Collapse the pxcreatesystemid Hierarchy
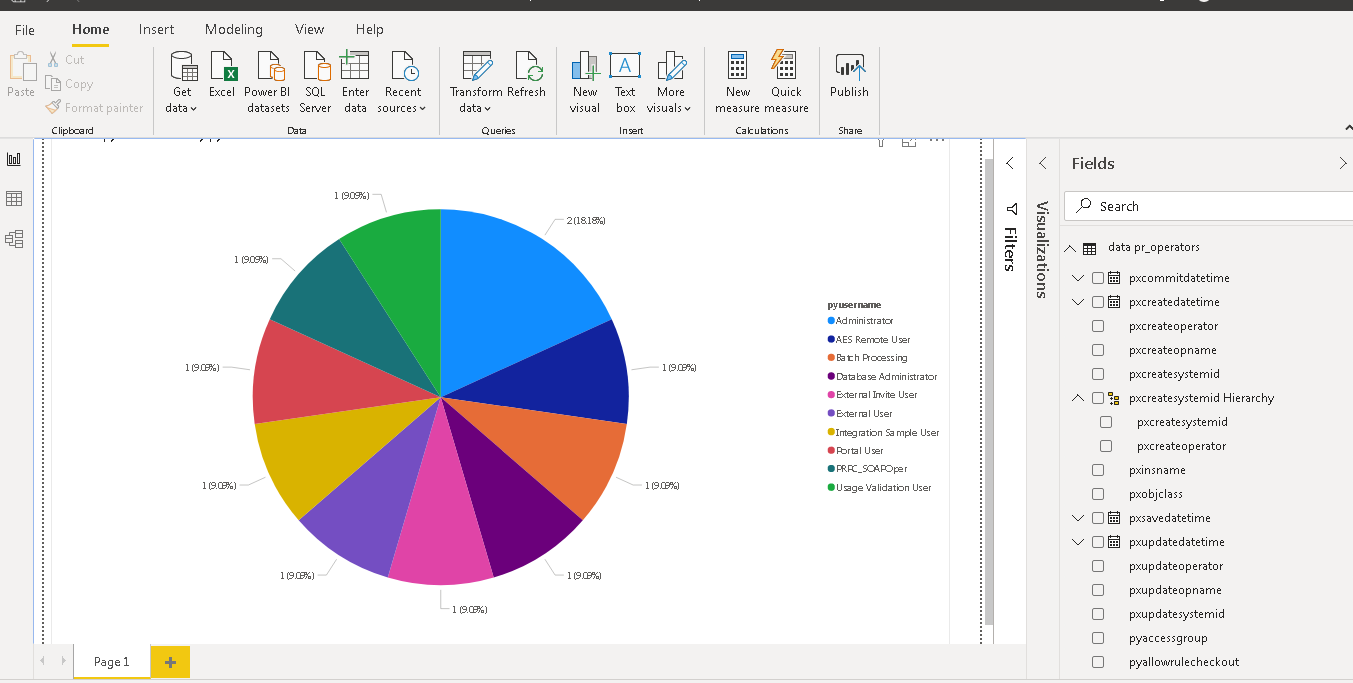 click(x=1077, y=397)
